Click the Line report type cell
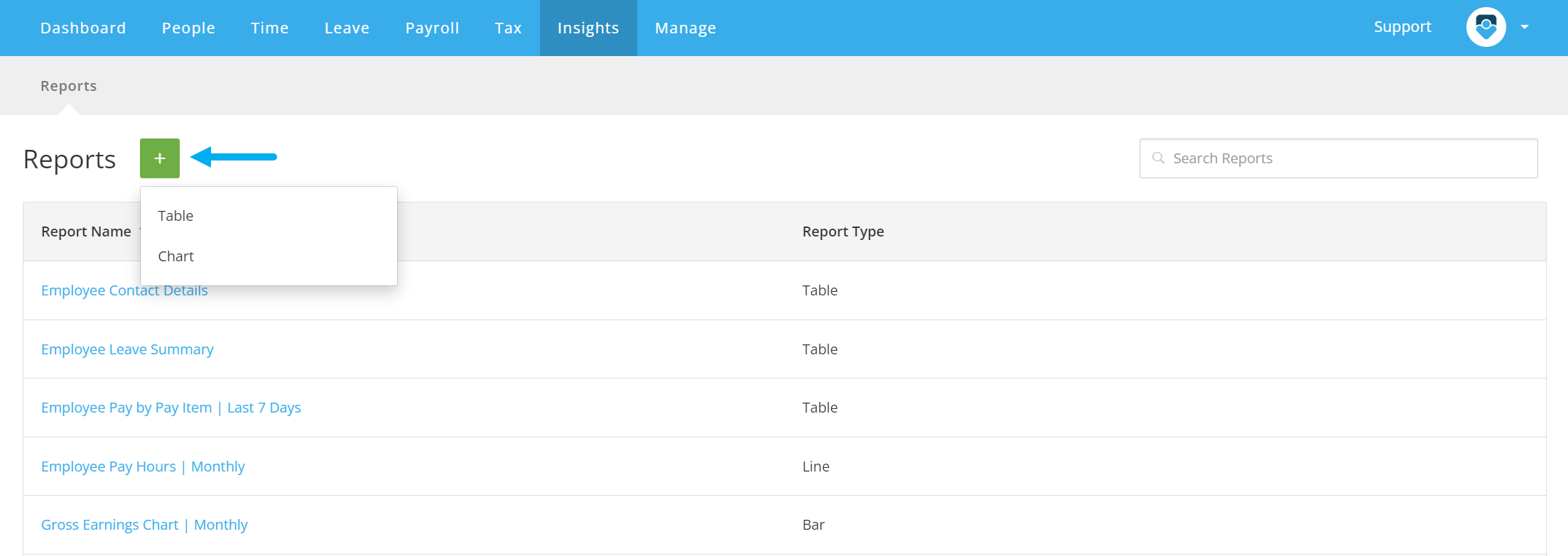The image size is (1568, 556). click(816, 467)
